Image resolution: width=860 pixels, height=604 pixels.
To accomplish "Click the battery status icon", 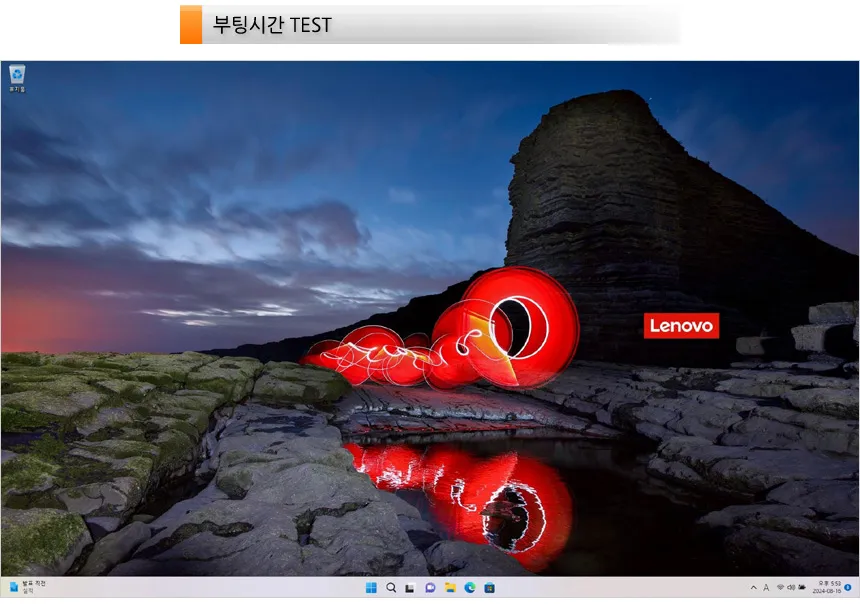I will [803, 588].
